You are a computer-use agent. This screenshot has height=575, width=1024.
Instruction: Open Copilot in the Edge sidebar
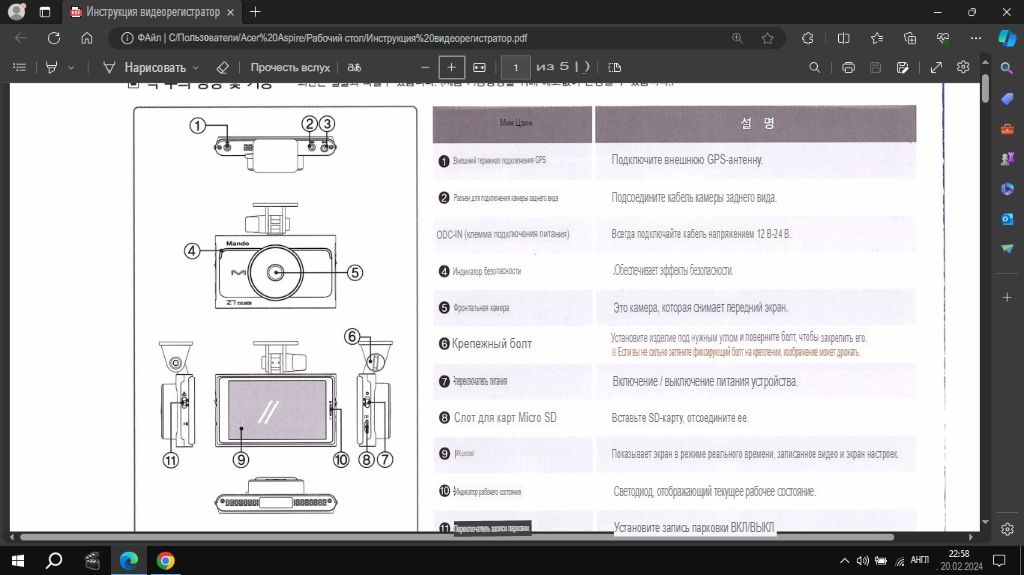pos(1007,38)
